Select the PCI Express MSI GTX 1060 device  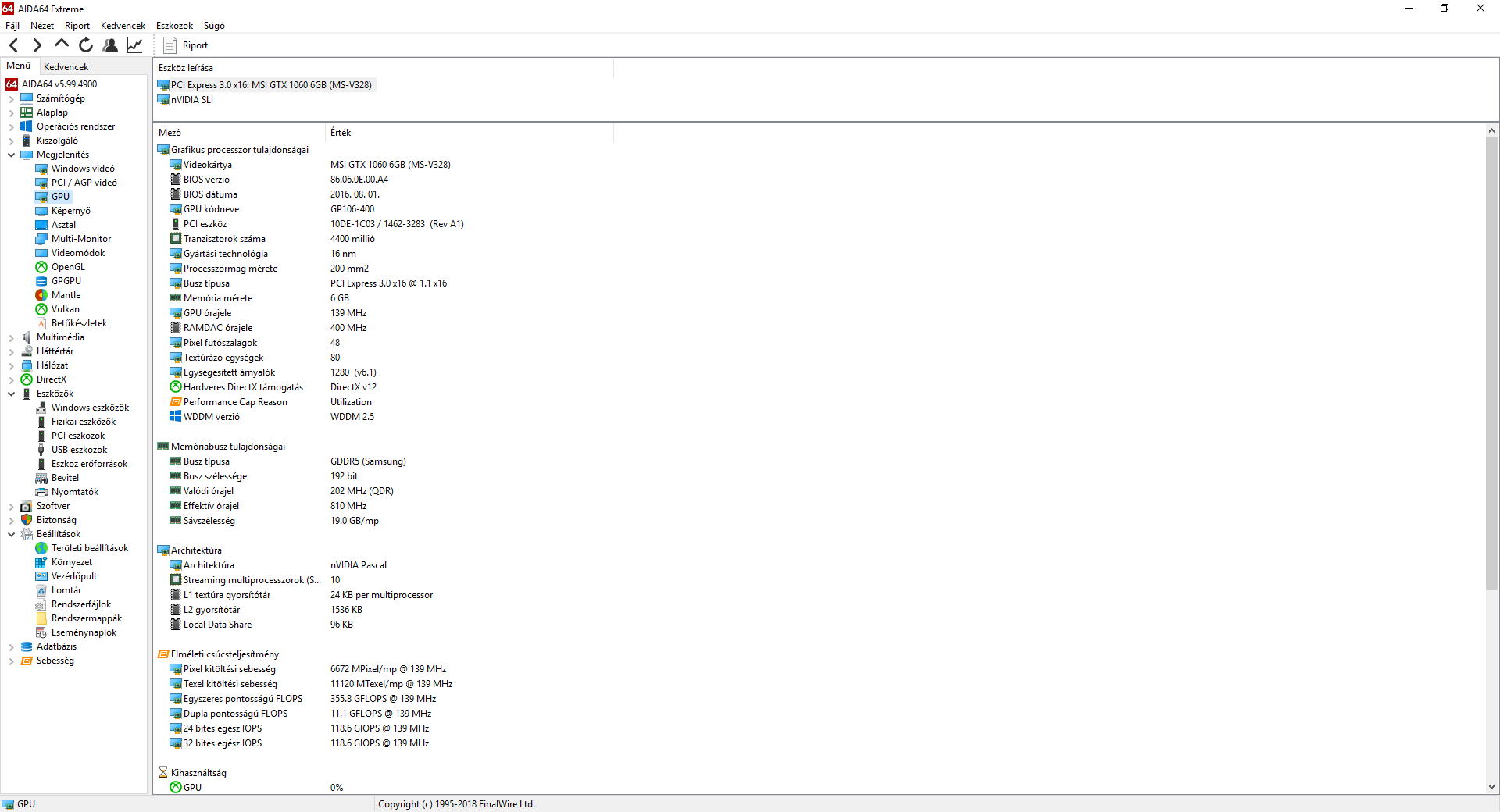[x=266, y=84]
